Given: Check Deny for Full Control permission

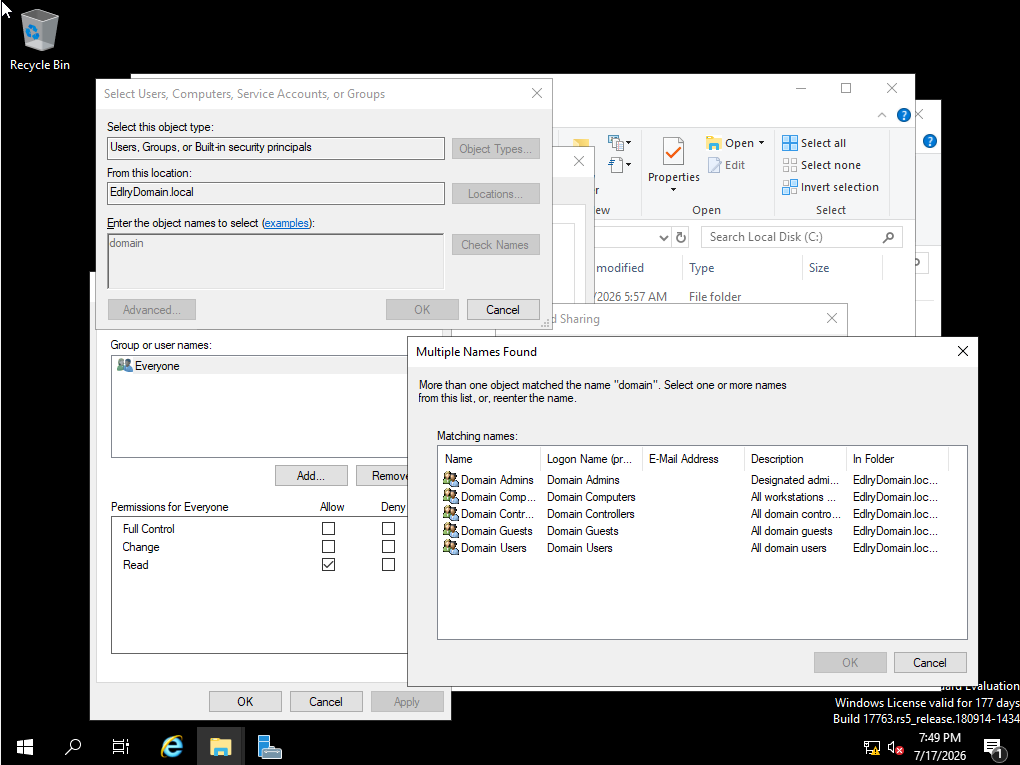Looking at the screenshot, I should 388,529.
